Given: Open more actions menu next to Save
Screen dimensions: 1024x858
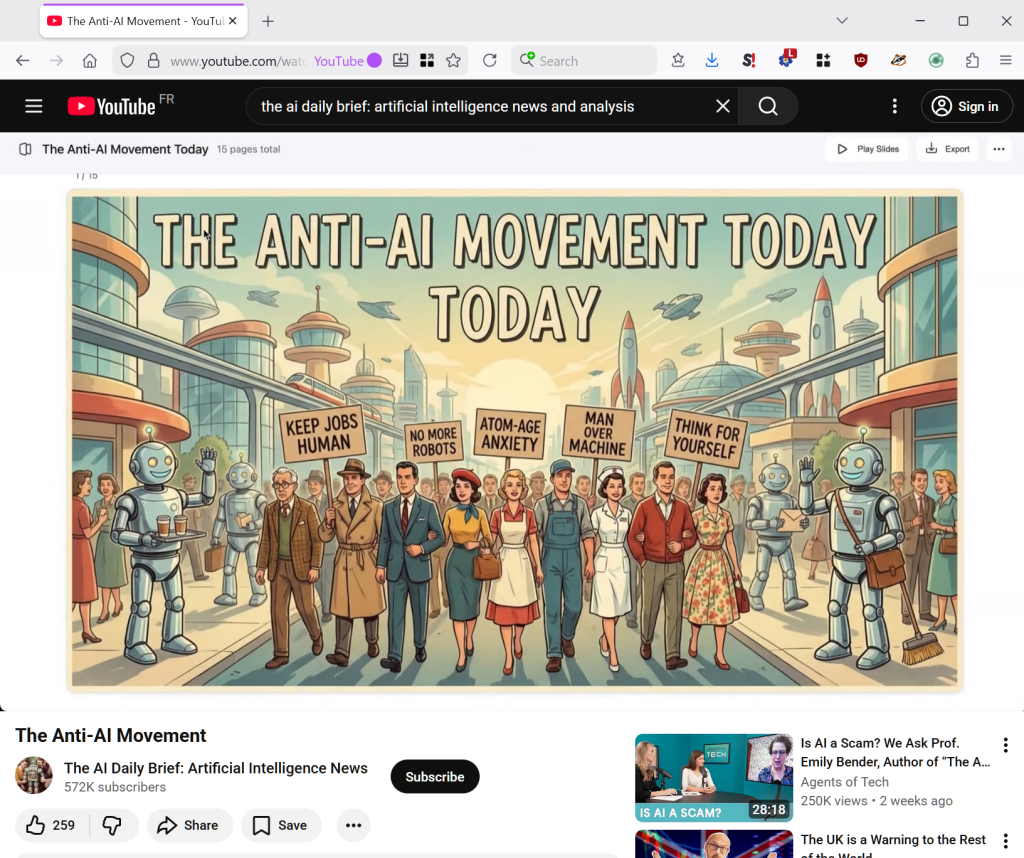Looking at the screenshot, I should click(x=353, y=825).
